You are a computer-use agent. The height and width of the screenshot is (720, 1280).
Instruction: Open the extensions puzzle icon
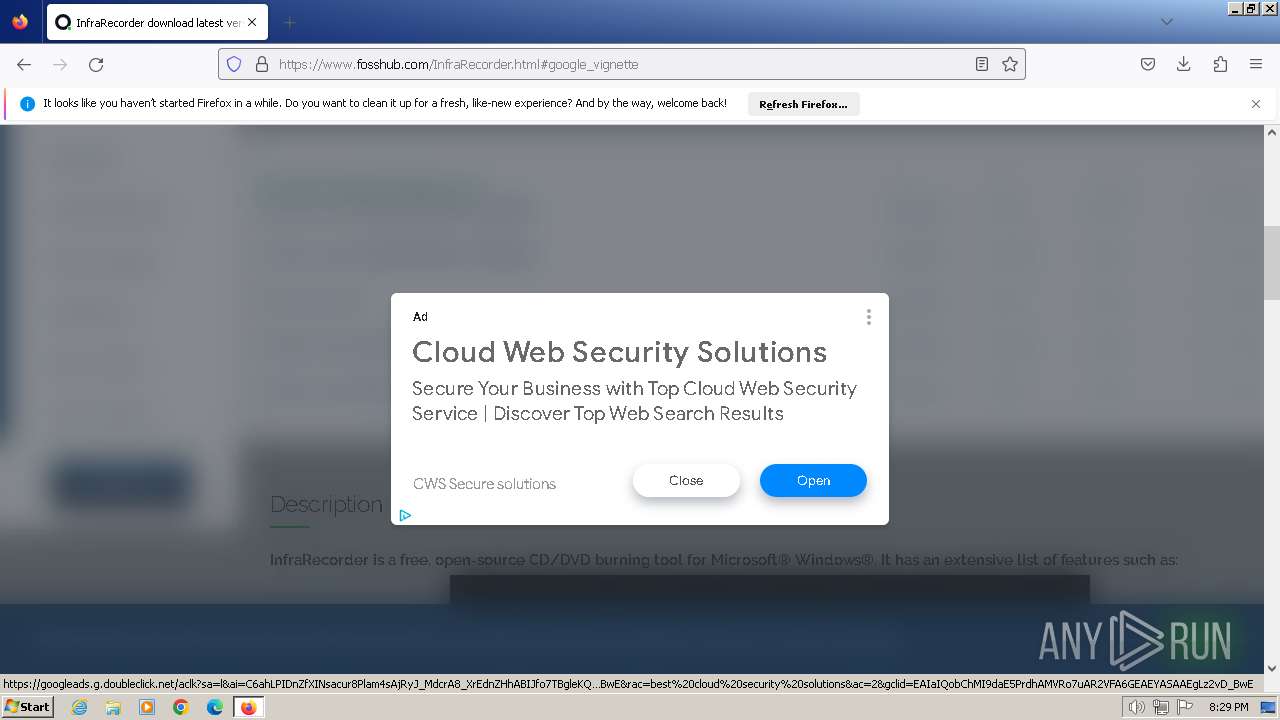coord(1220,64)
